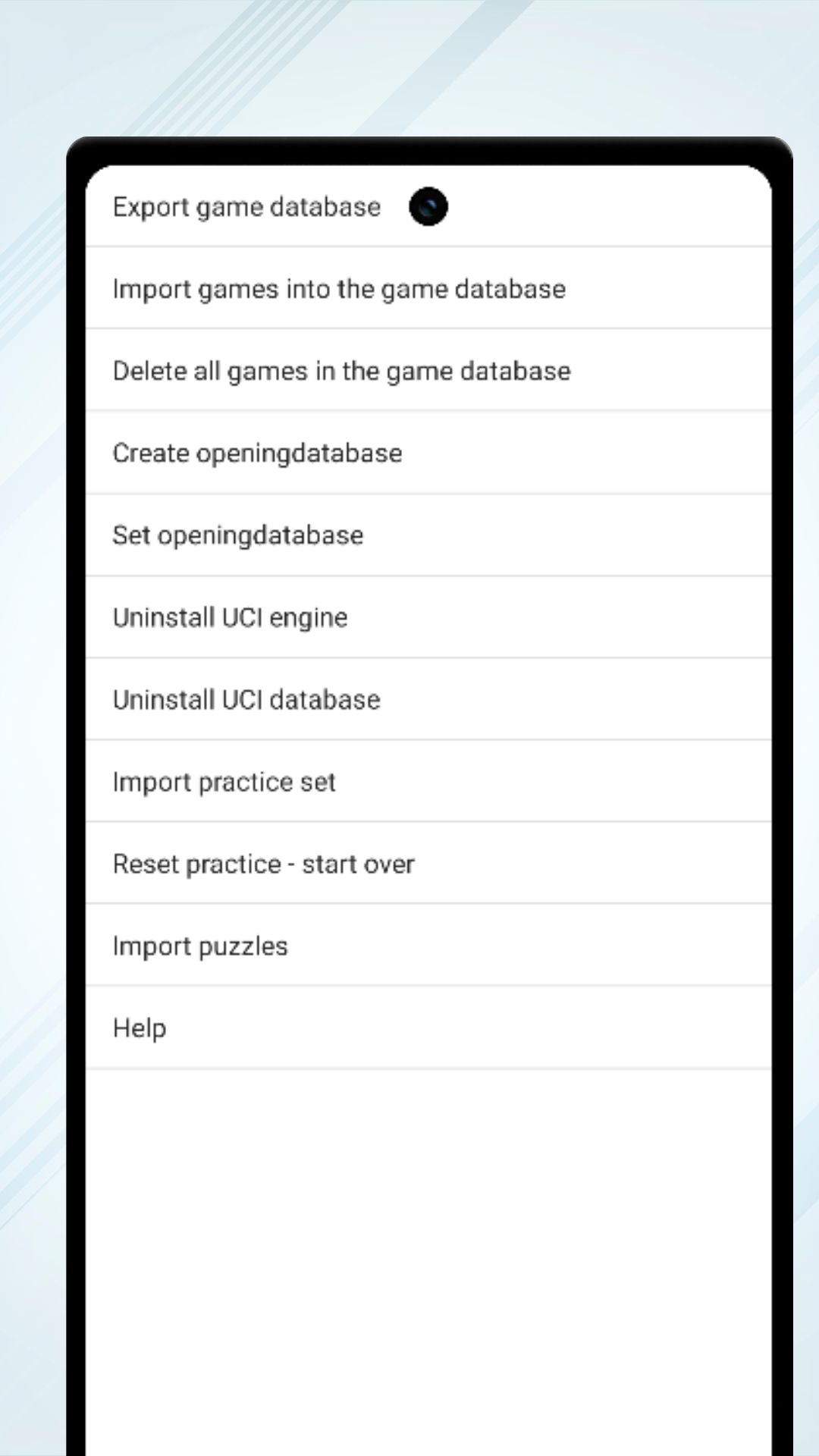Click the empty white area below Help
Screen dimensions: 819x1456
[x=428, y=1251]
